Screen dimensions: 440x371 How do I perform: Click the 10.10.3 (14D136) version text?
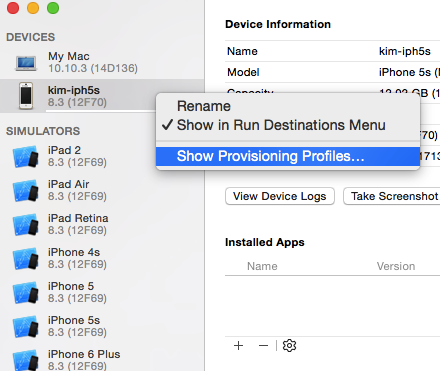pos(93,68)
